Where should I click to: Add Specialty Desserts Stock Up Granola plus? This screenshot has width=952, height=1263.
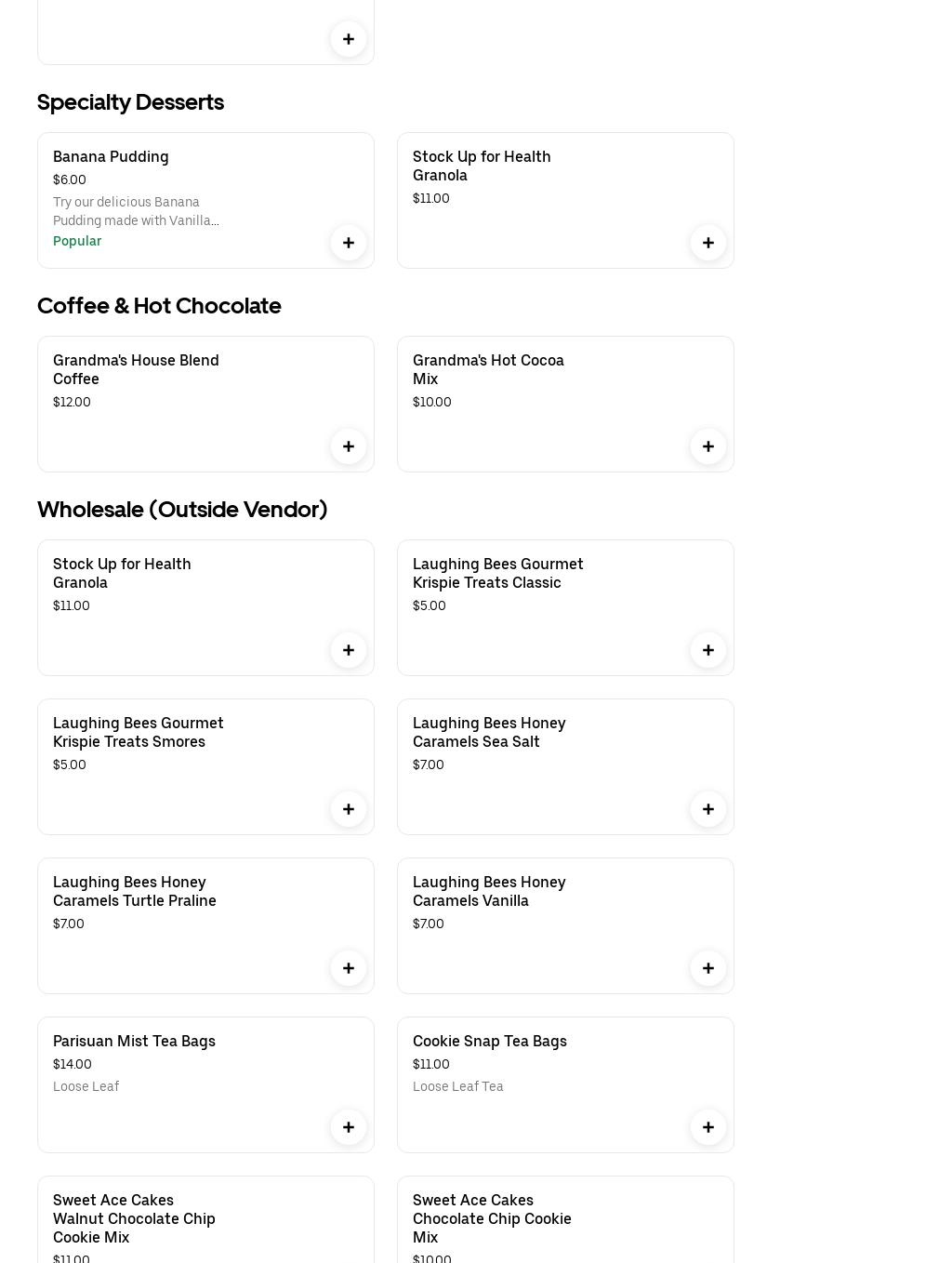[x=708, y=243]
